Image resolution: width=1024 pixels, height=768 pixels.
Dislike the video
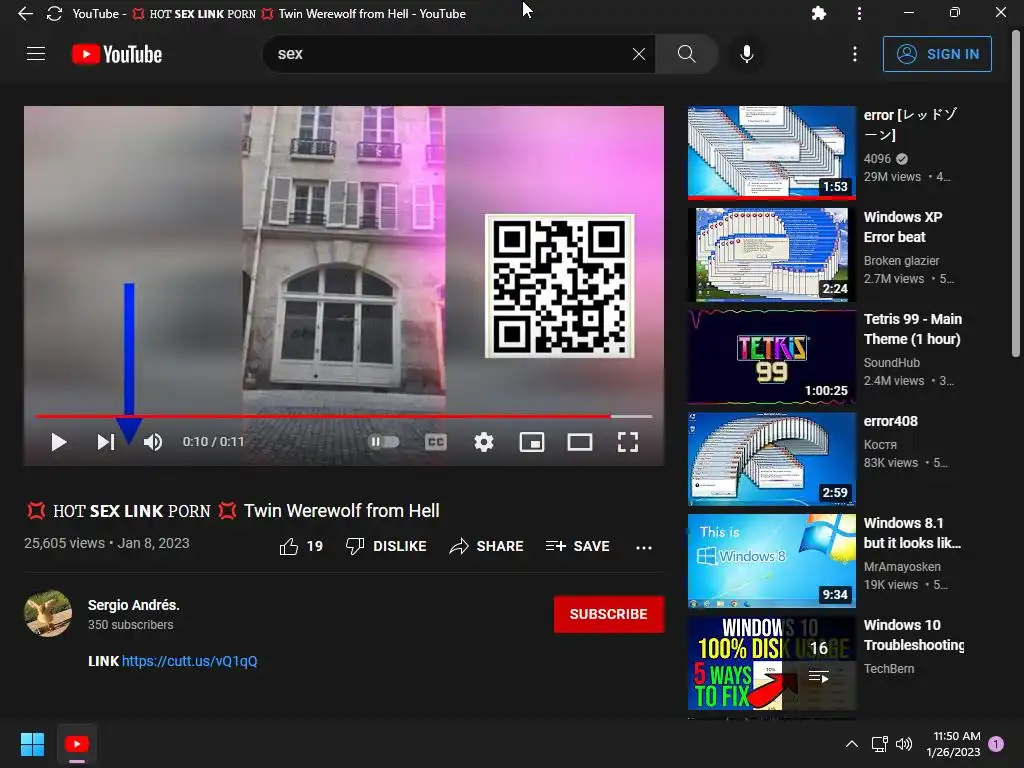[385, 546]
